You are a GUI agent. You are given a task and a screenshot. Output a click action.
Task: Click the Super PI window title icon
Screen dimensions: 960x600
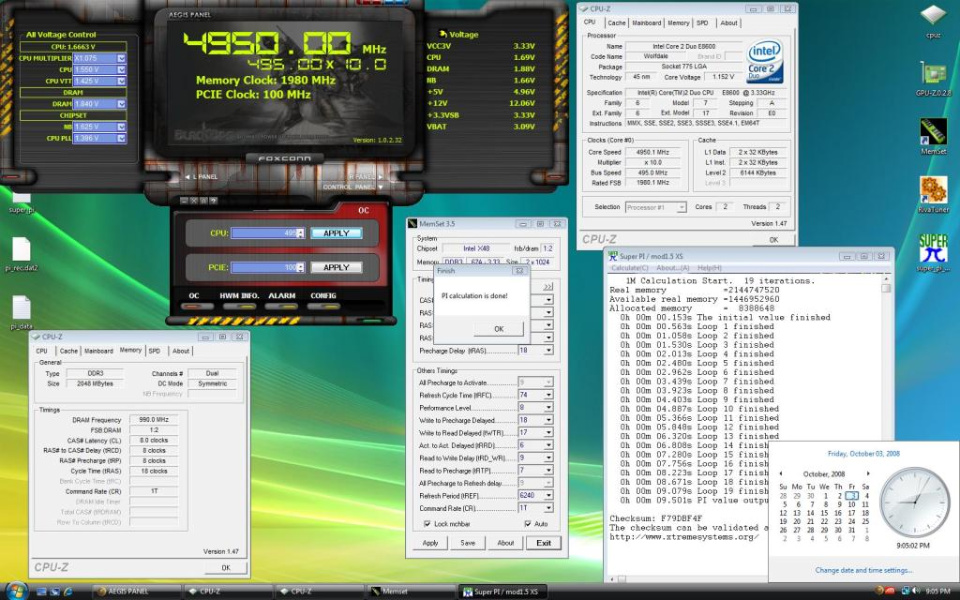(613, 256)
